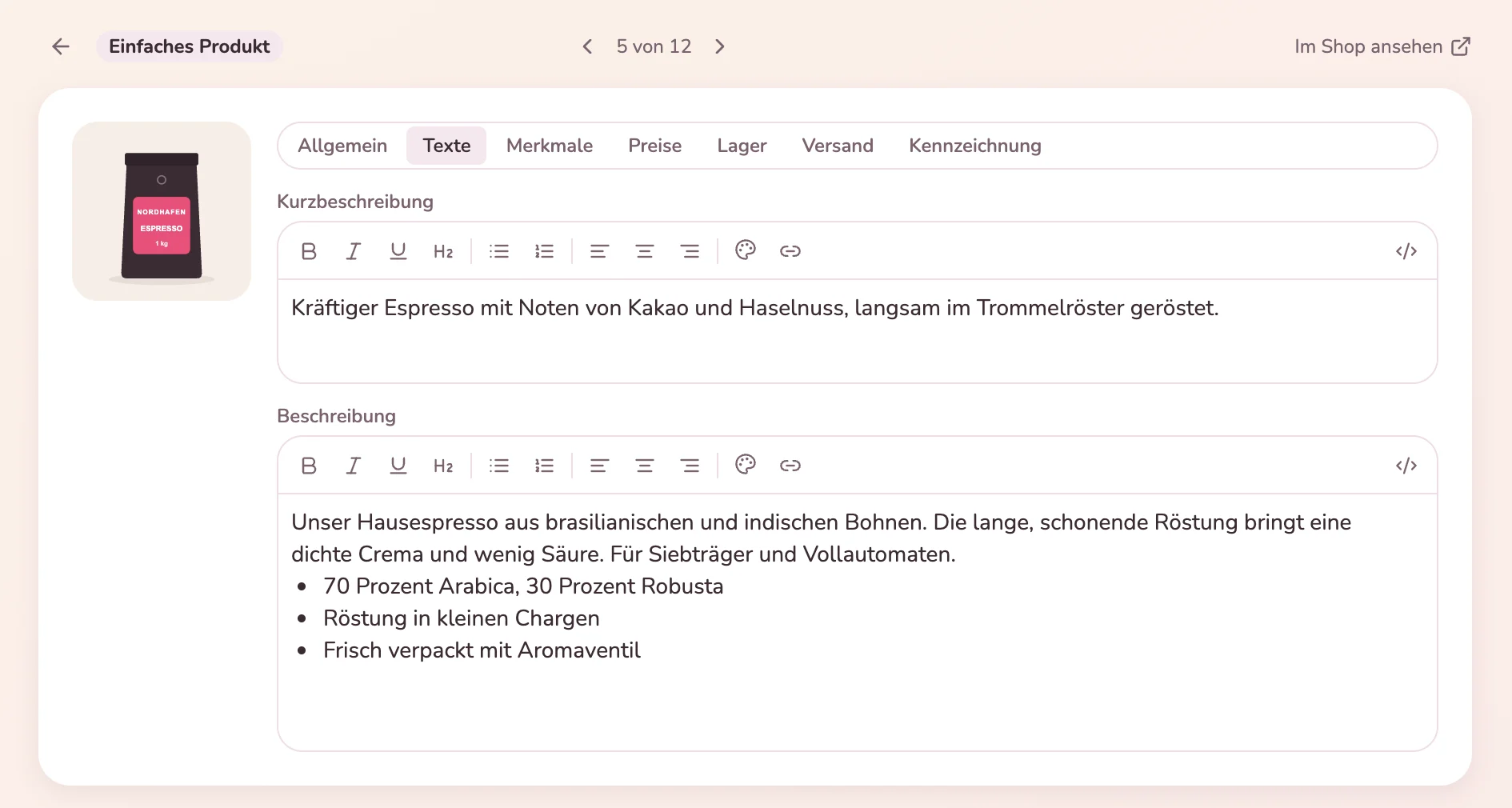Viewport: 1512px width, 808px height.
Task: Toggle underline in Beschreibung toolbar
Action: (x=398, y=466)
